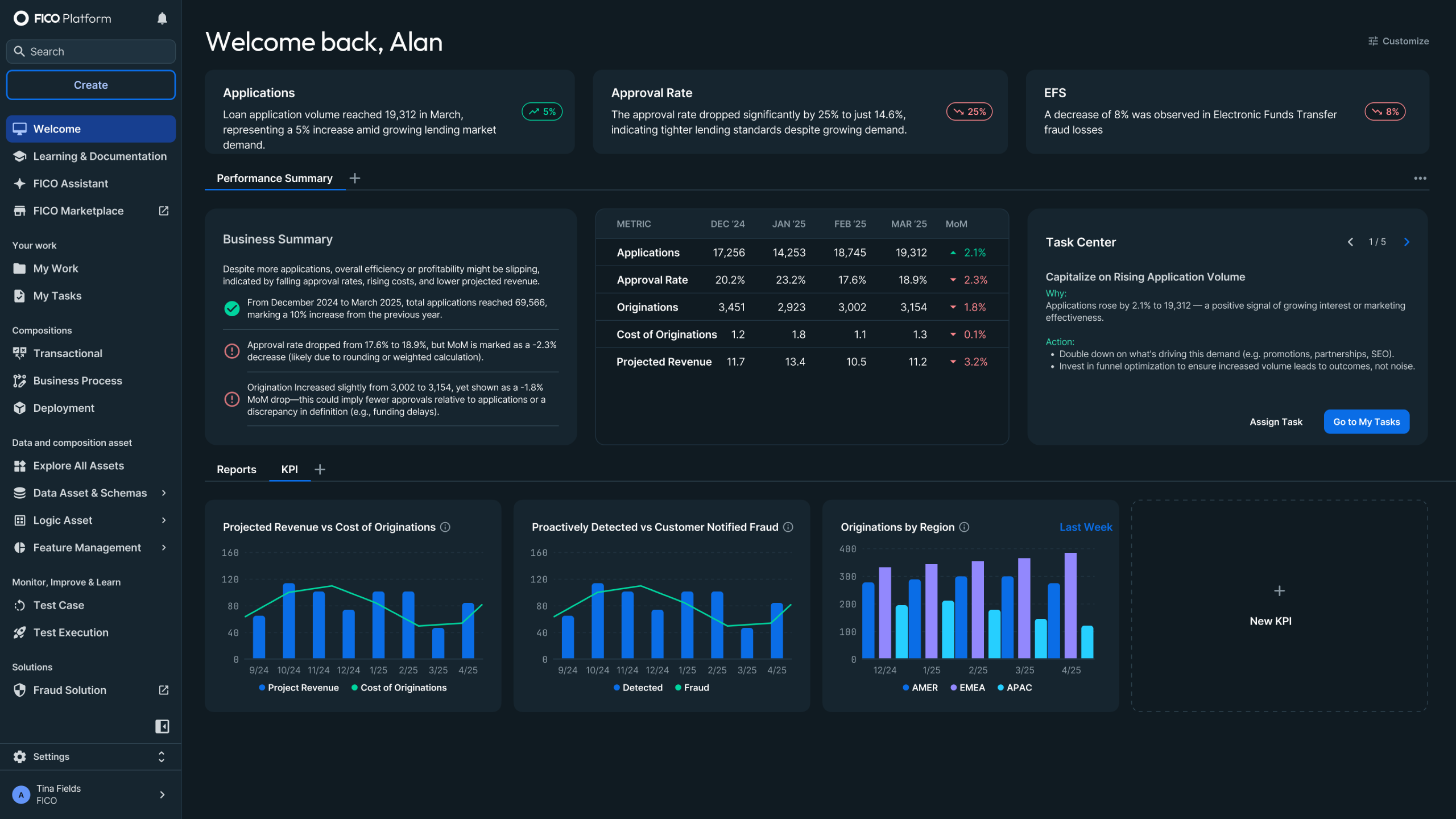Toggle the Fraud legend item
The width and height of the screenshot is (1456, 819).
[x=692, y=688]
